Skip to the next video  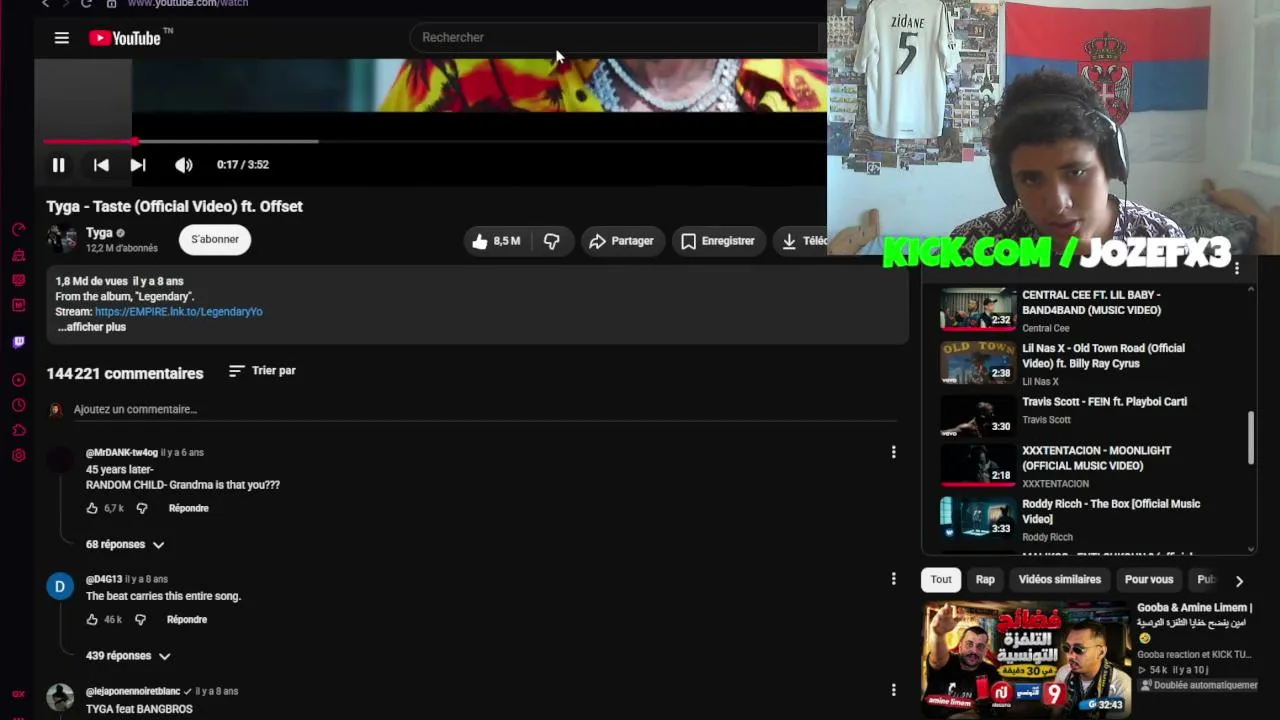138,165
